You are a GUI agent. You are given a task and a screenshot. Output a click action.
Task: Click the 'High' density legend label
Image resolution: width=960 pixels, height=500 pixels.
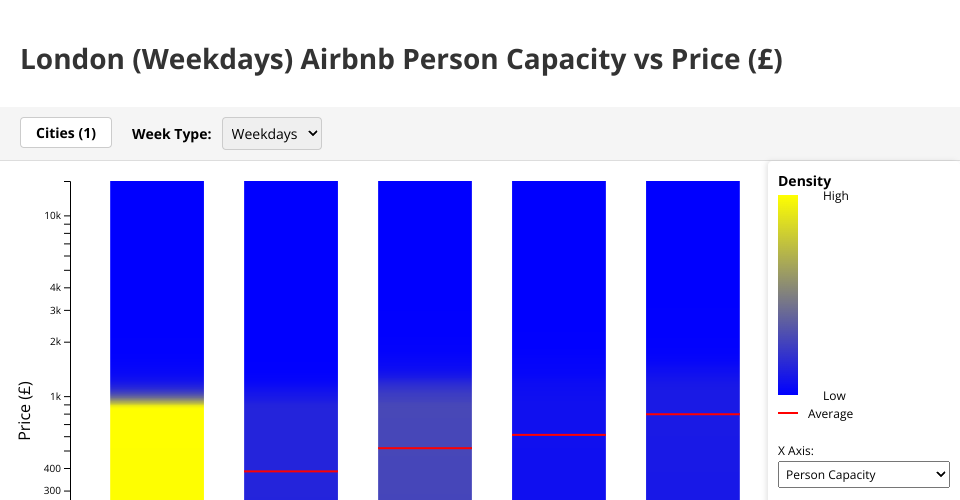tap(835, 196)
